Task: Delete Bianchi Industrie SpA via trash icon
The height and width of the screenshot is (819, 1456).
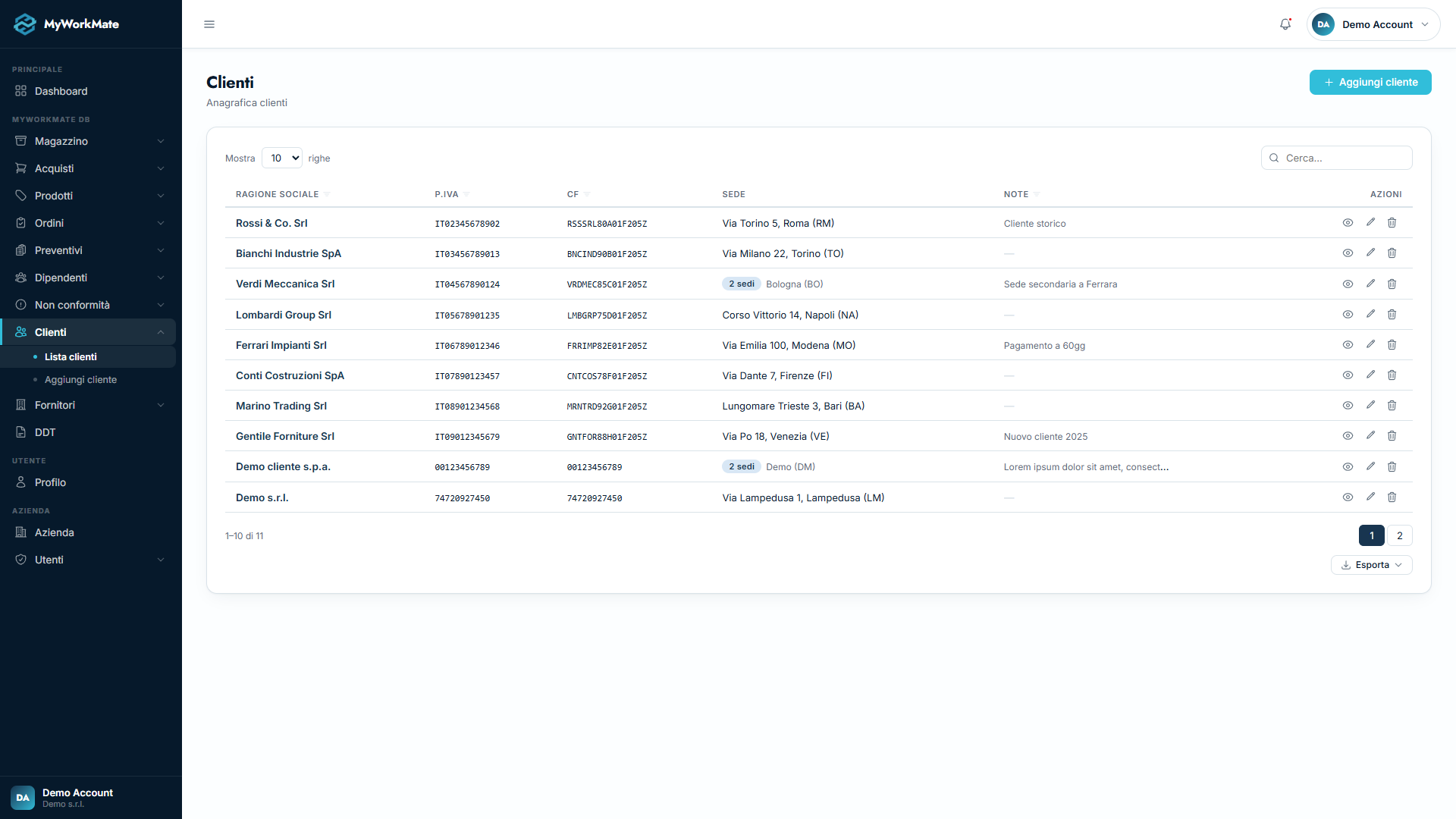Action: [x=1392, y=253]
